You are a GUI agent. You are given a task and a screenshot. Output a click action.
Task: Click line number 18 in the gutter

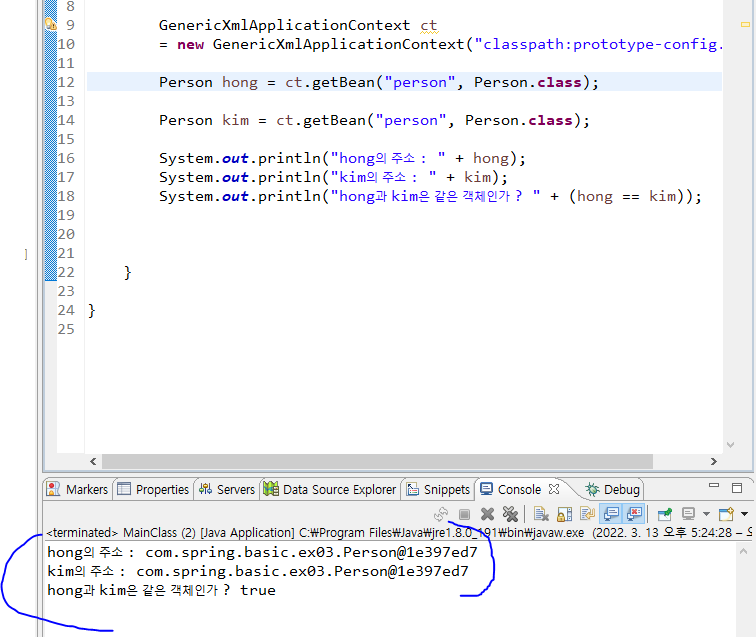(x=66, y=196)
